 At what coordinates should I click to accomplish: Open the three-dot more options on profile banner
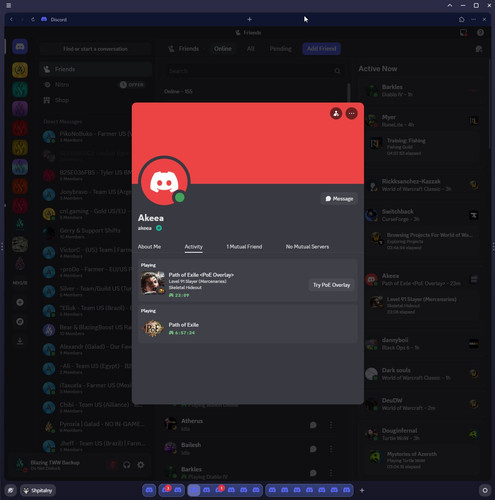click(x=352, y=114)
